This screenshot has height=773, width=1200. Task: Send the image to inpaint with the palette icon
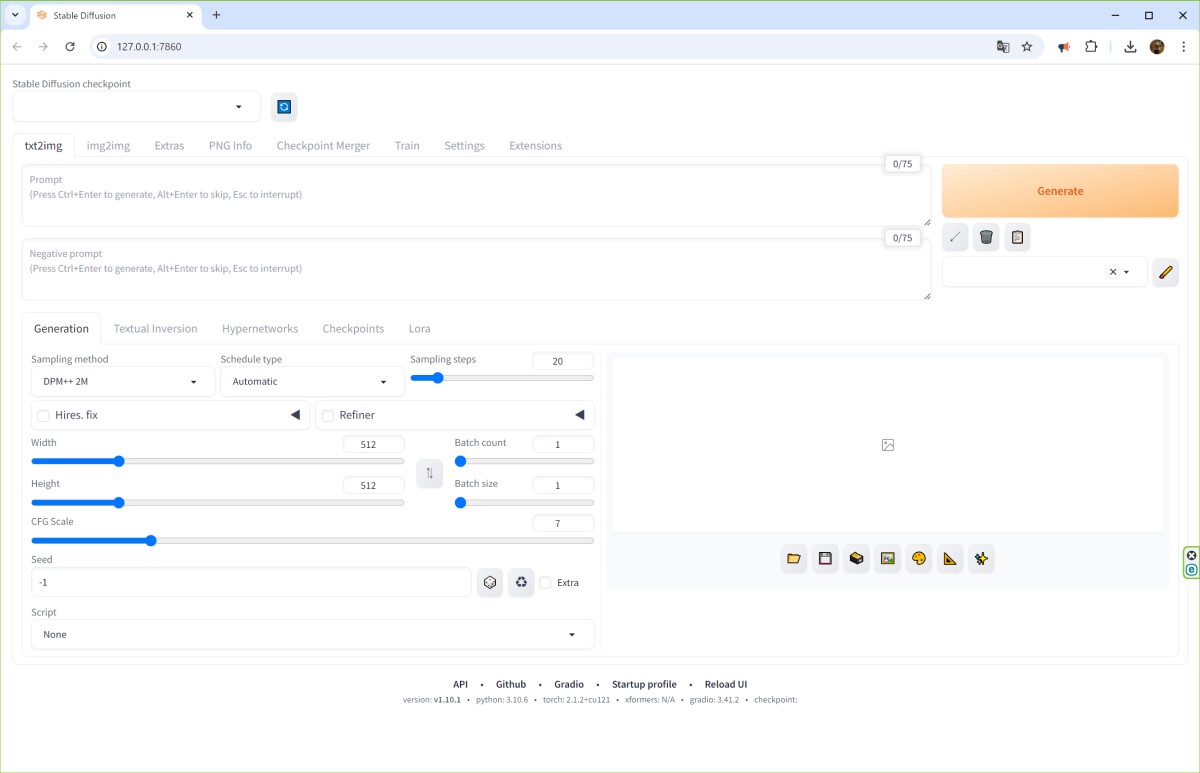coord(919,558)
